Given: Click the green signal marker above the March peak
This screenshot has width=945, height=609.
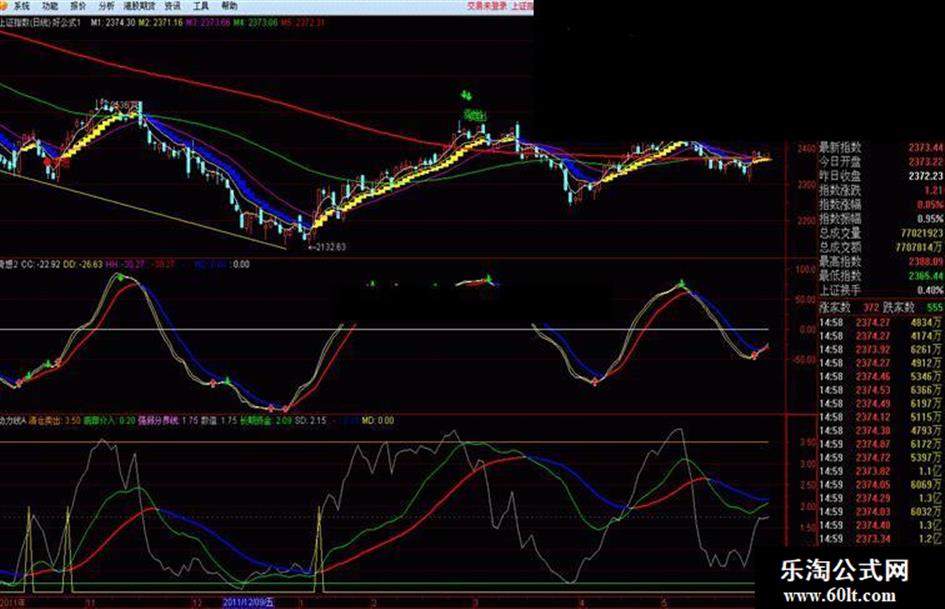Looking at the screenshot, I should point(466,95).
